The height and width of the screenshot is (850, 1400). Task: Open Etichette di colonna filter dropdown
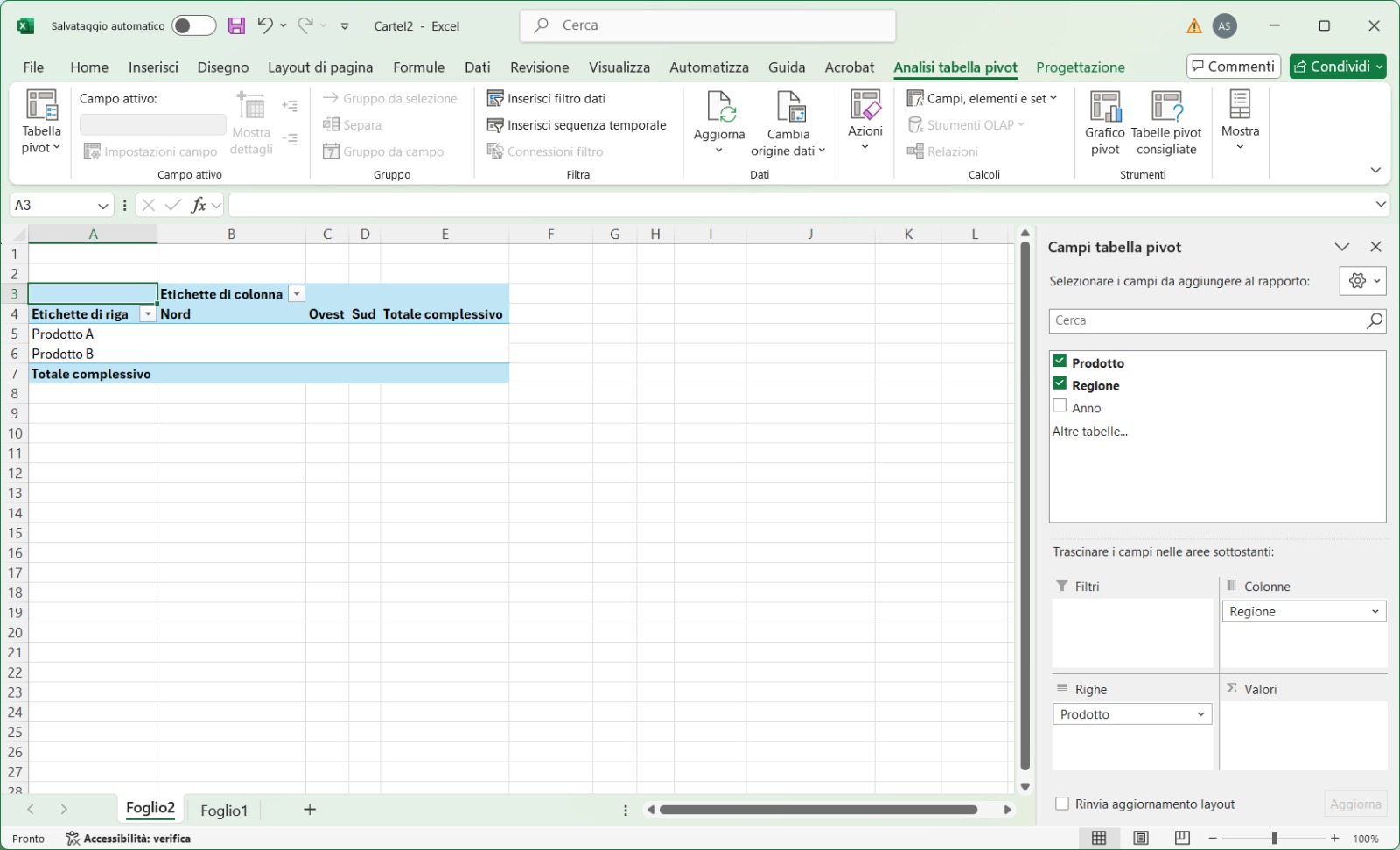coord(297,294)
